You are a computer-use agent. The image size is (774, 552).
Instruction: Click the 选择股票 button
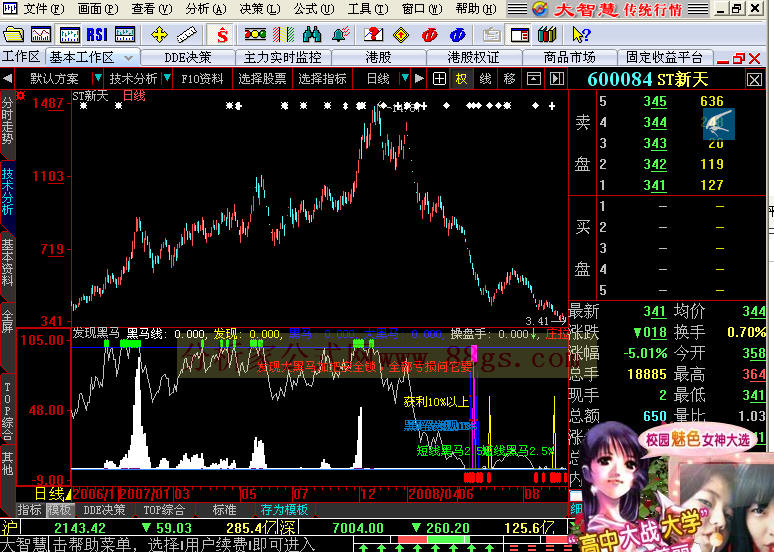(262, 79)
